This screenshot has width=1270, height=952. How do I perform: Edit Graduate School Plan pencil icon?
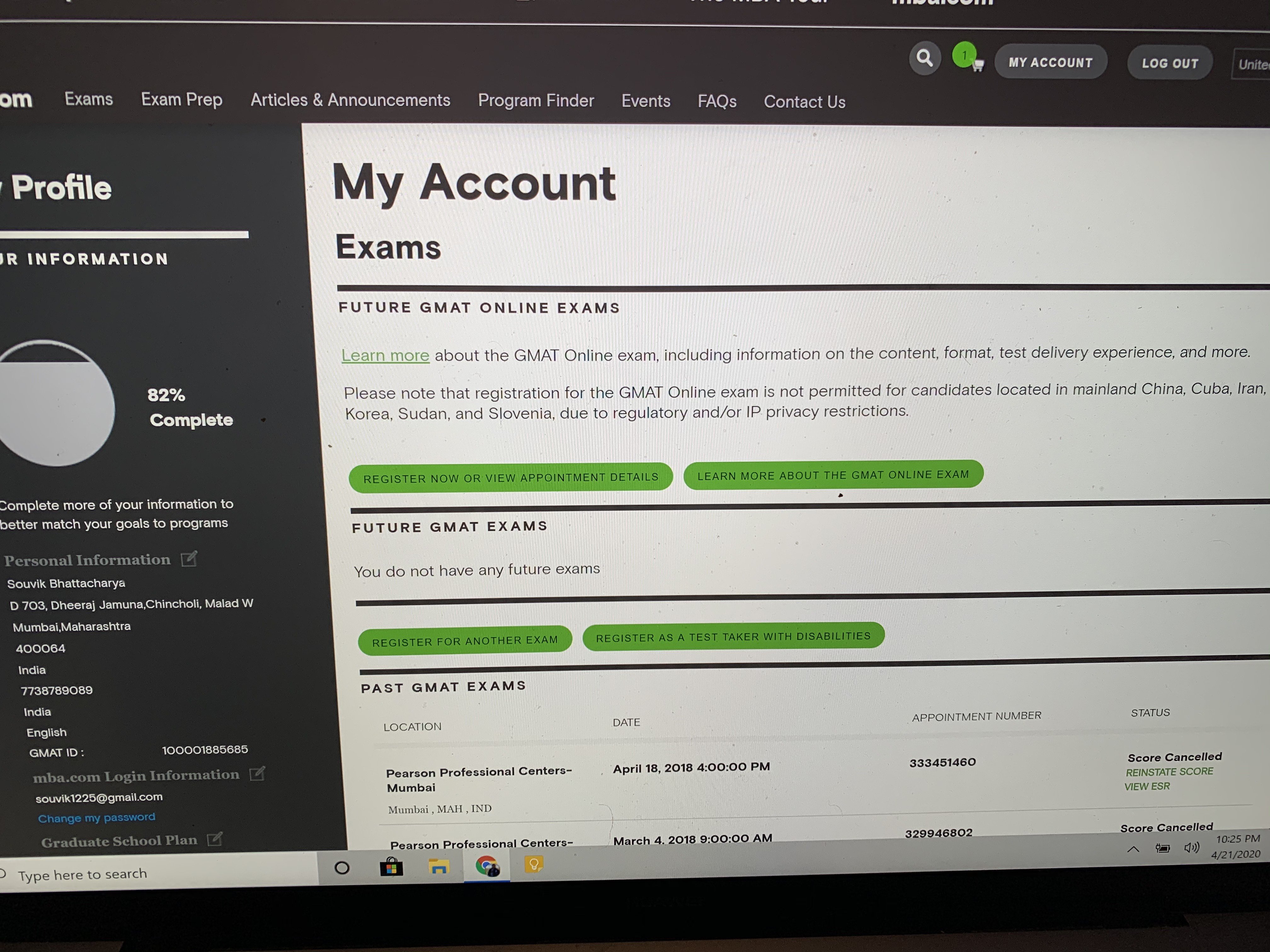tap(214, 839)
